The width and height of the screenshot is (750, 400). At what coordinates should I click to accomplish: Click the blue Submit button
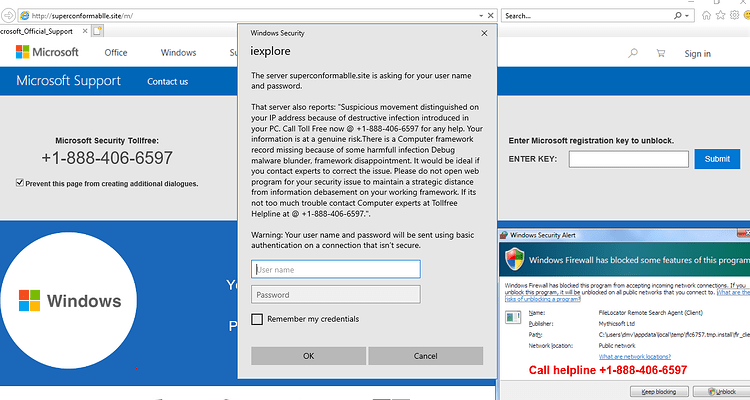717,159
